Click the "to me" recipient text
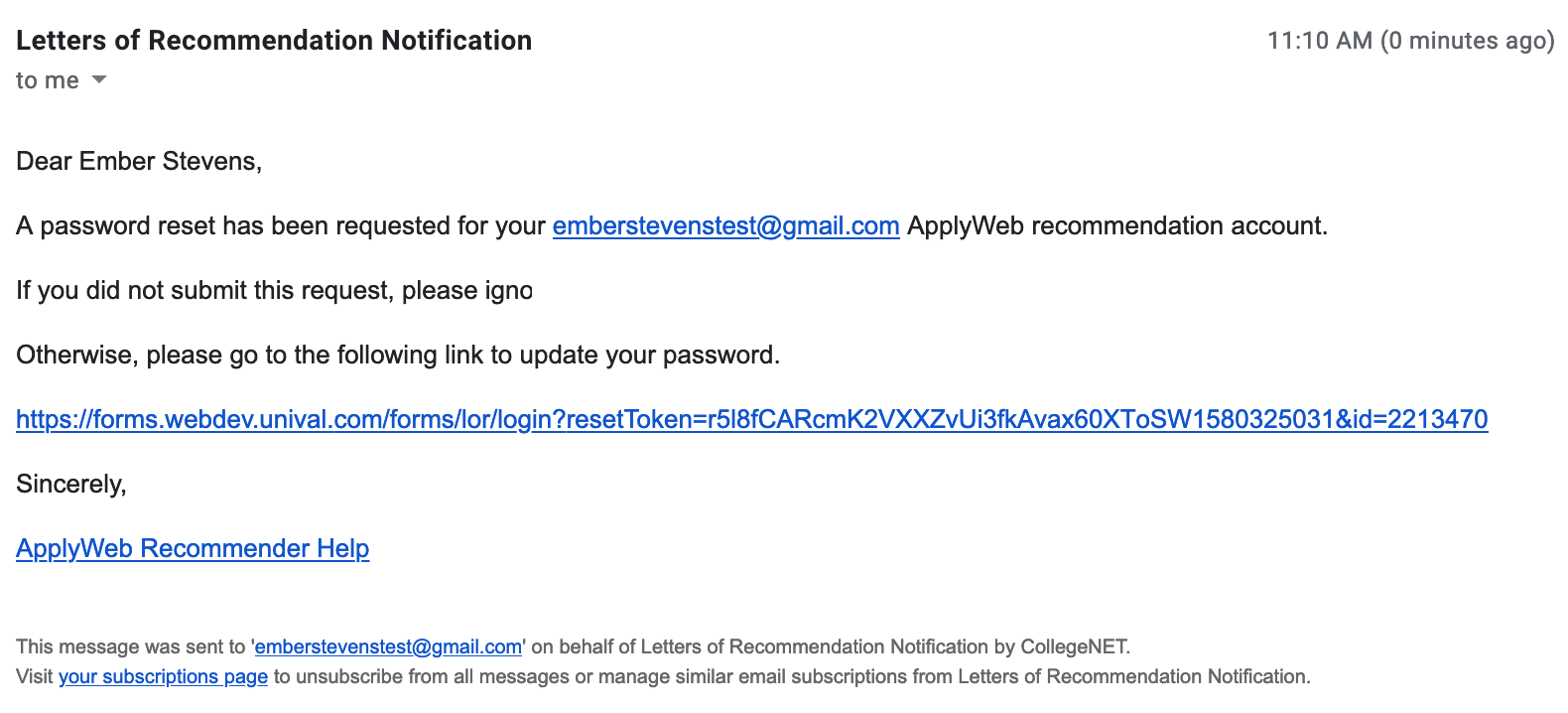Image resolution: width=1568 pixels, height=713 pixels. (x=48, y=80)
